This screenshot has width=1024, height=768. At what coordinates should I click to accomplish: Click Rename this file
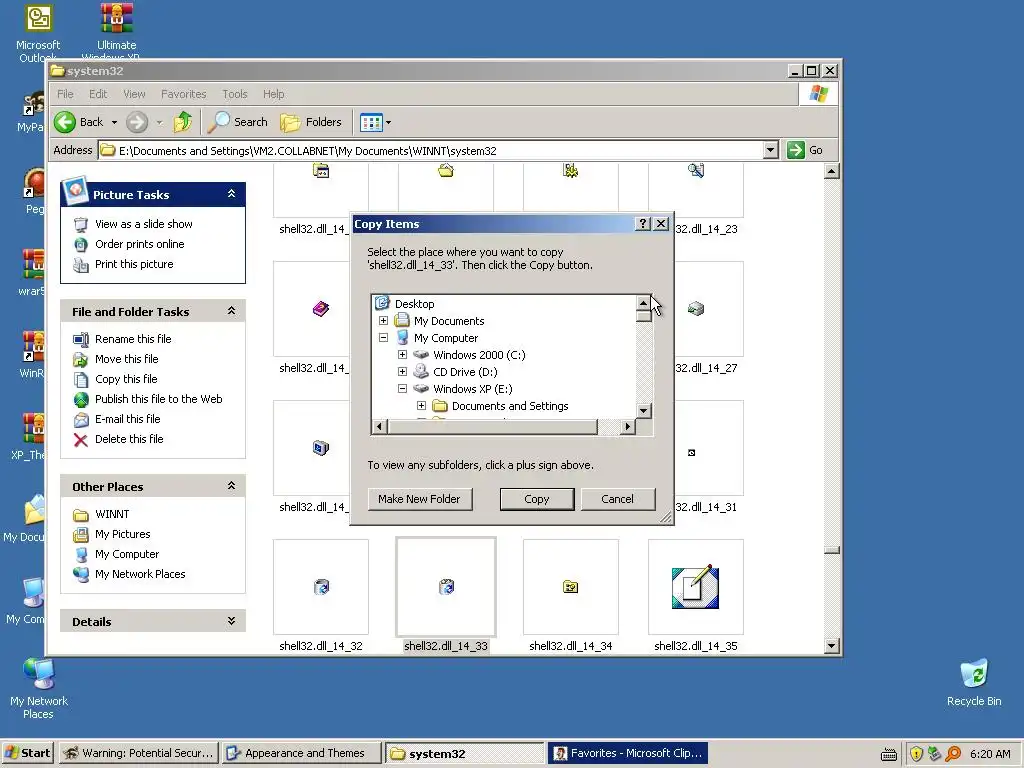[133, 339]
